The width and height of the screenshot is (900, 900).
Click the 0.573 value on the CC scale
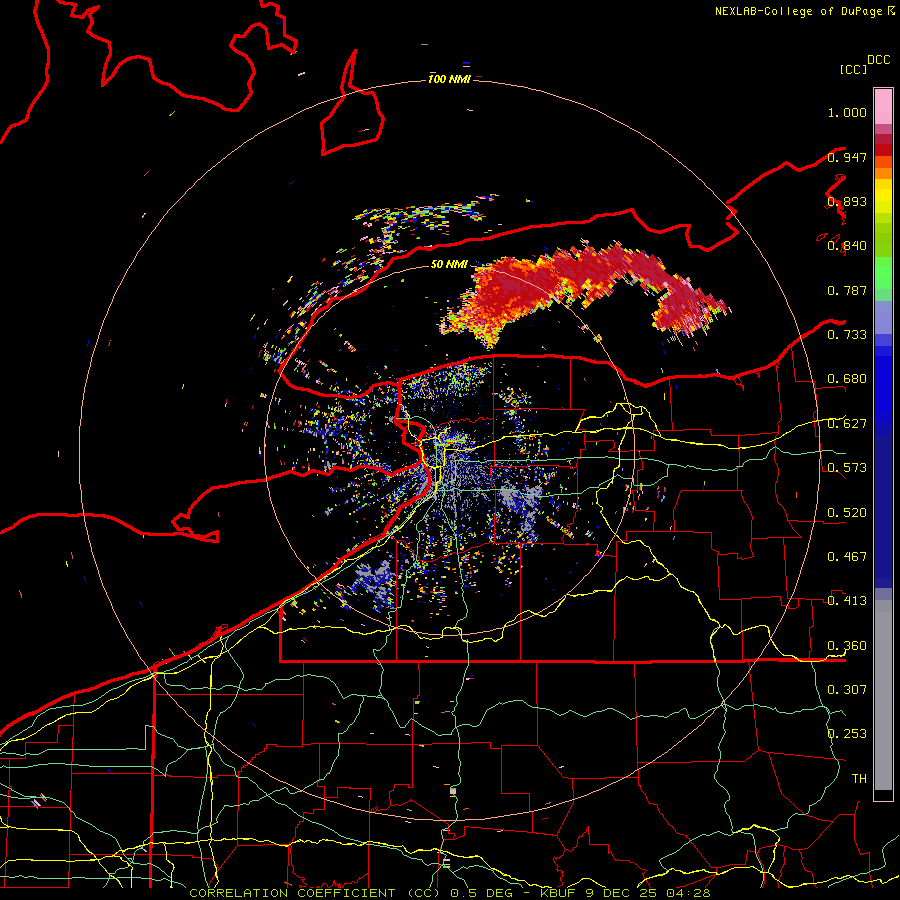click(847, 468)
